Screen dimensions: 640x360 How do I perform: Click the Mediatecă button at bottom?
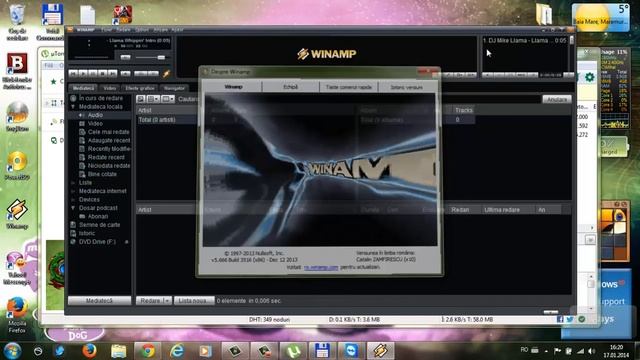pyautogui.click(x=99, y=300)
